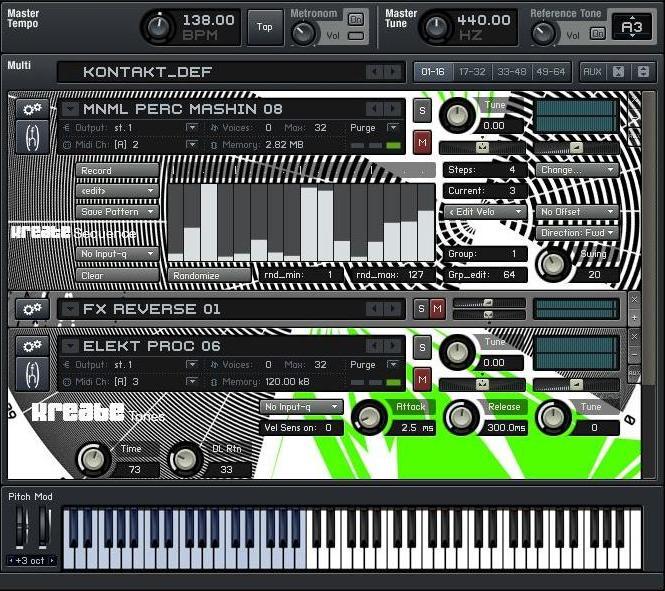This screenshot has width=665, height=591.
Task: Select previous instrument for ELEKT PROC 06
Action: point(374,346)
